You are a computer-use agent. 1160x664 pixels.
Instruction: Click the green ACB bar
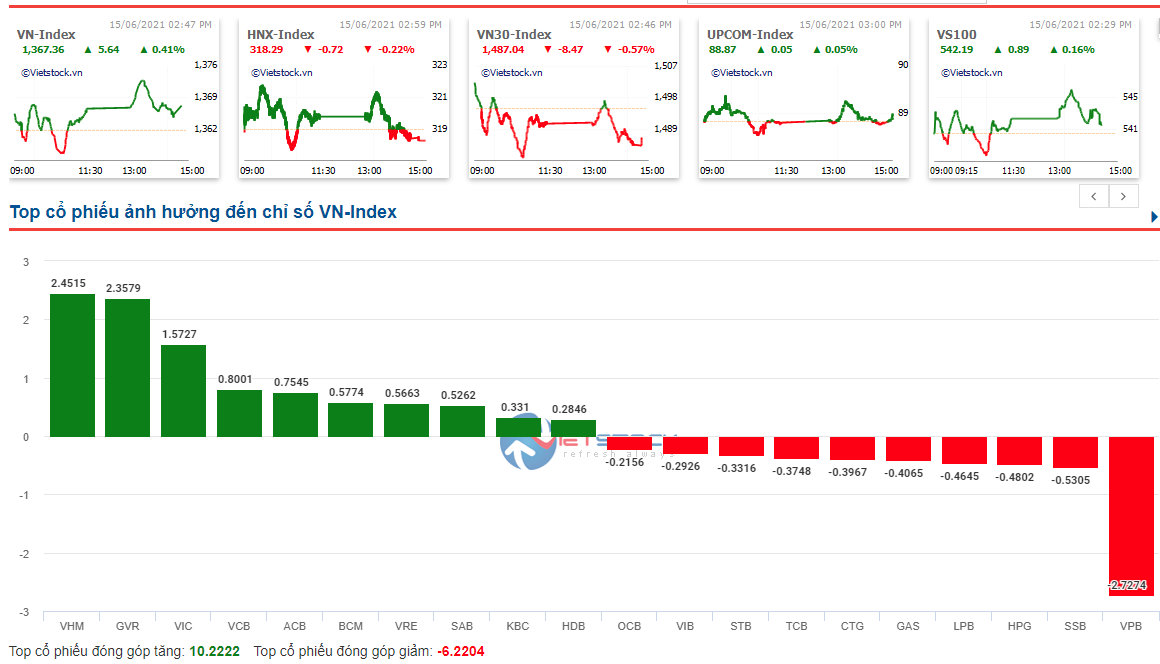[x=295, y=415]
